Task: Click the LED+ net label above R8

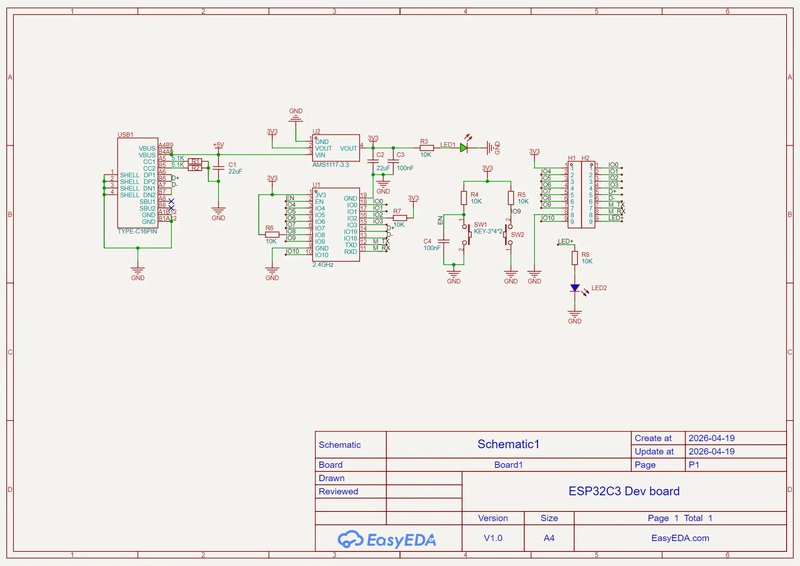Action: click(565, 241)
